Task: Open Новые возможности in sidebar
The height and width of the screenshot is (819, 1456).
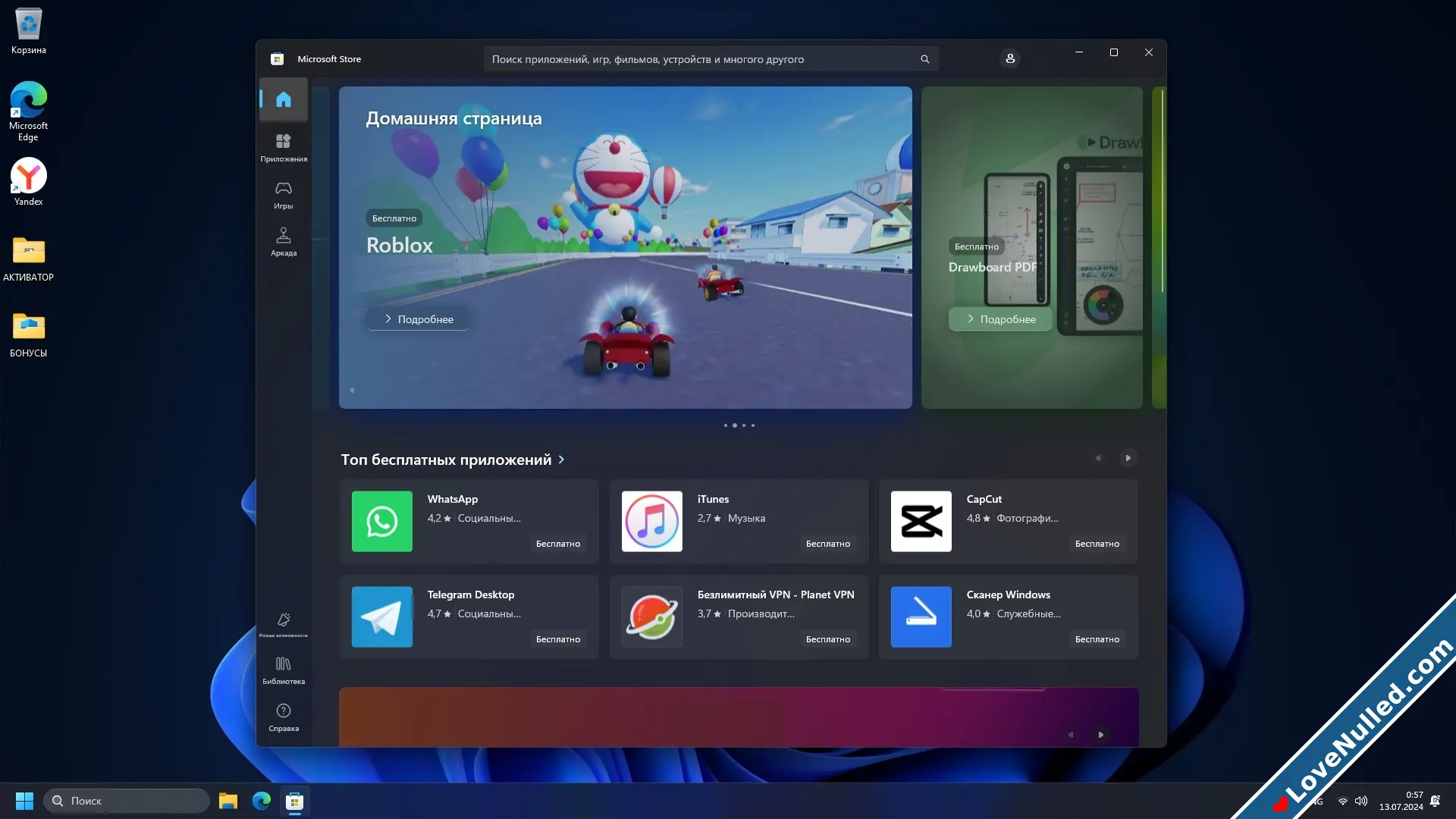Action: click(x=283, y=625)
